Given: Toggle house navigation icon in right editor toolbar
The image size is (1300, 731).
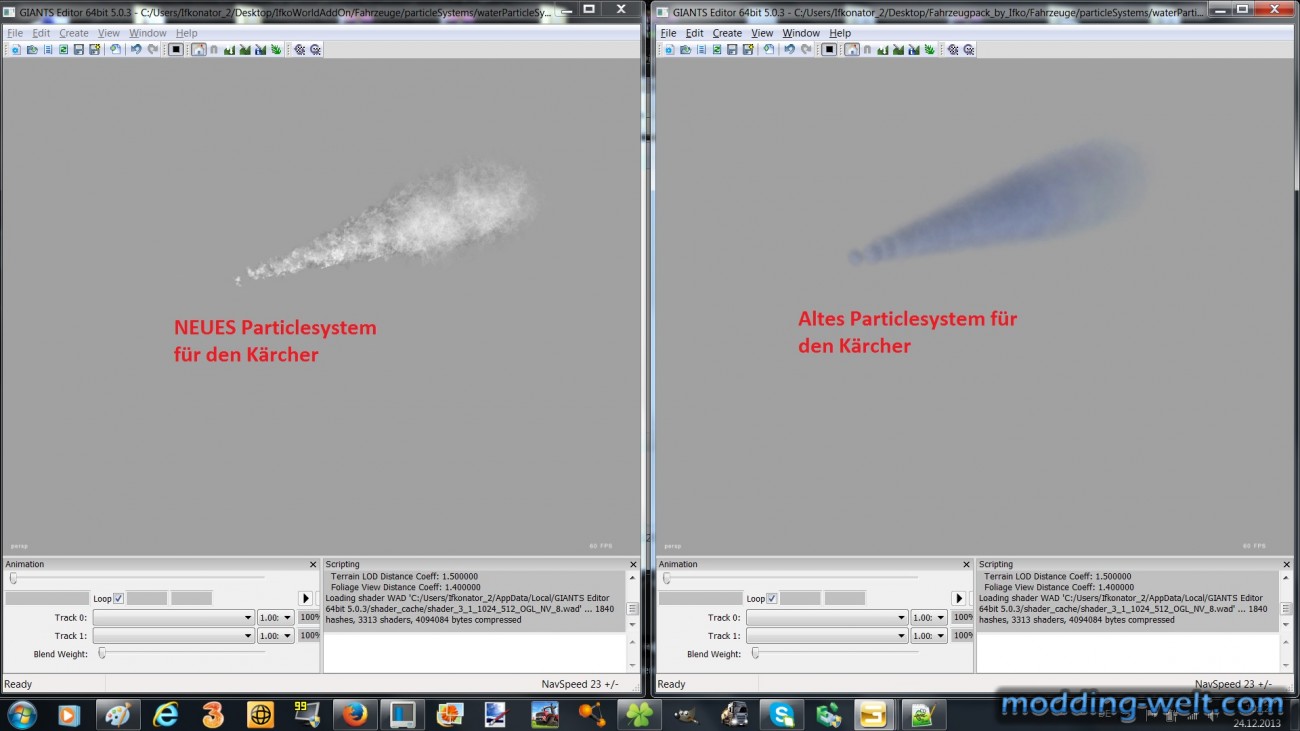Looking at the screenshot, I should tap(852, 49).
